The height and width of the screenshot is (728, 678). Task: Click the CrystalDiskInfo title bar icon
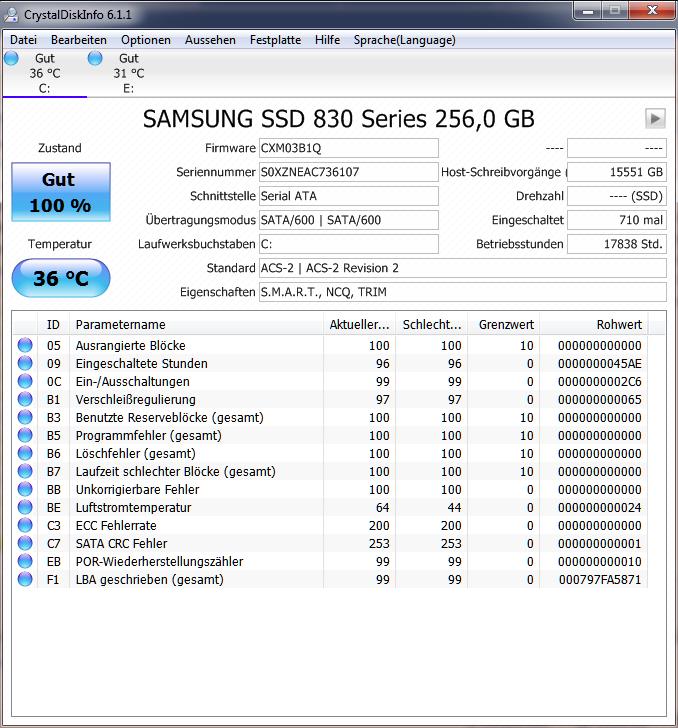pos(11,14)
